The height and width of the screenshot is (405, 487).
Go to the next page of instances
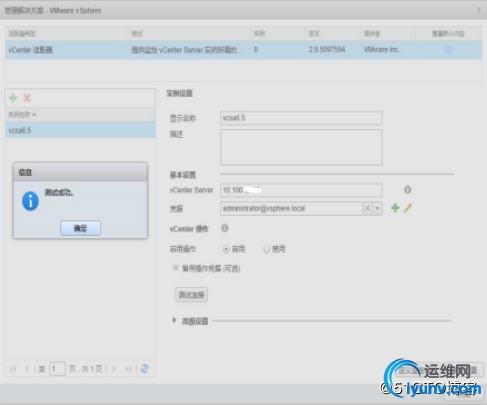click(114, 369)
